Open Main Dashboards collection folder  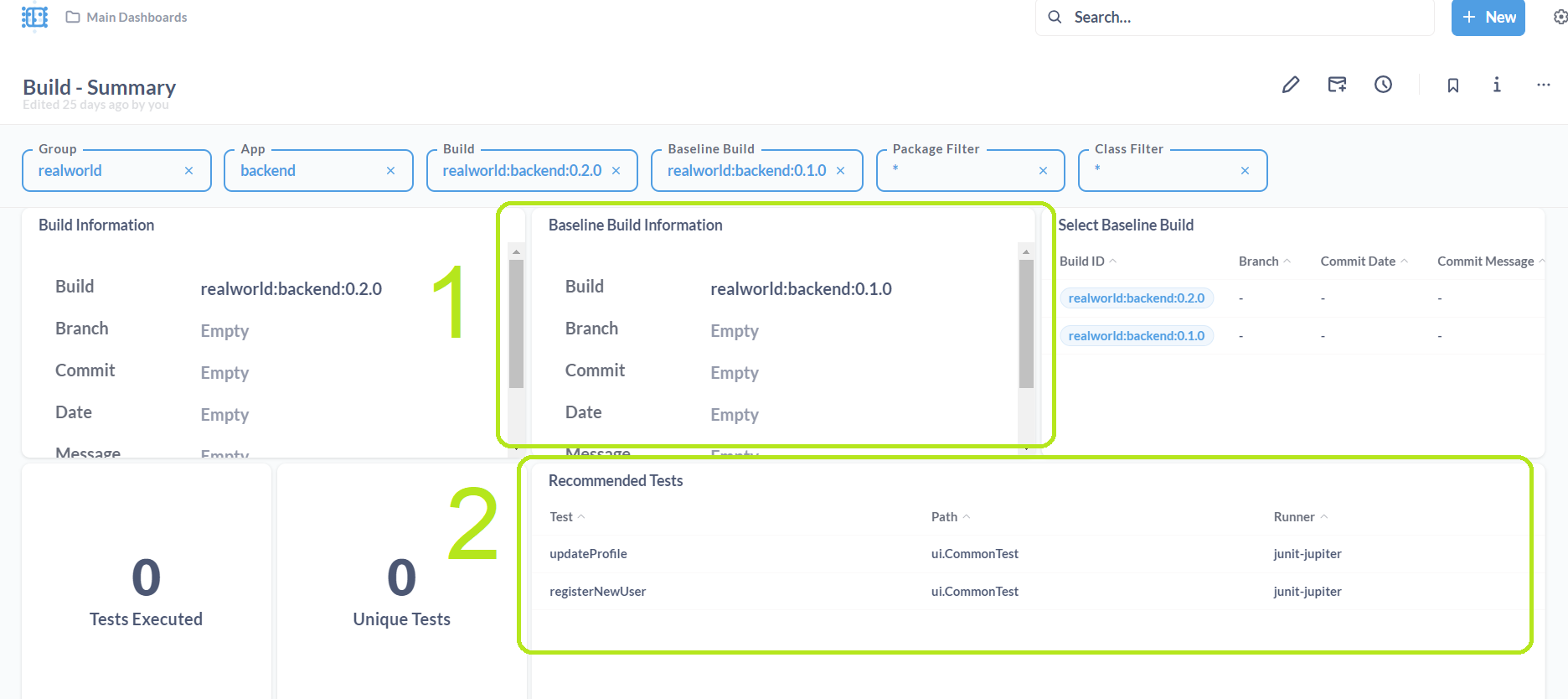click(x=126, y=17)
